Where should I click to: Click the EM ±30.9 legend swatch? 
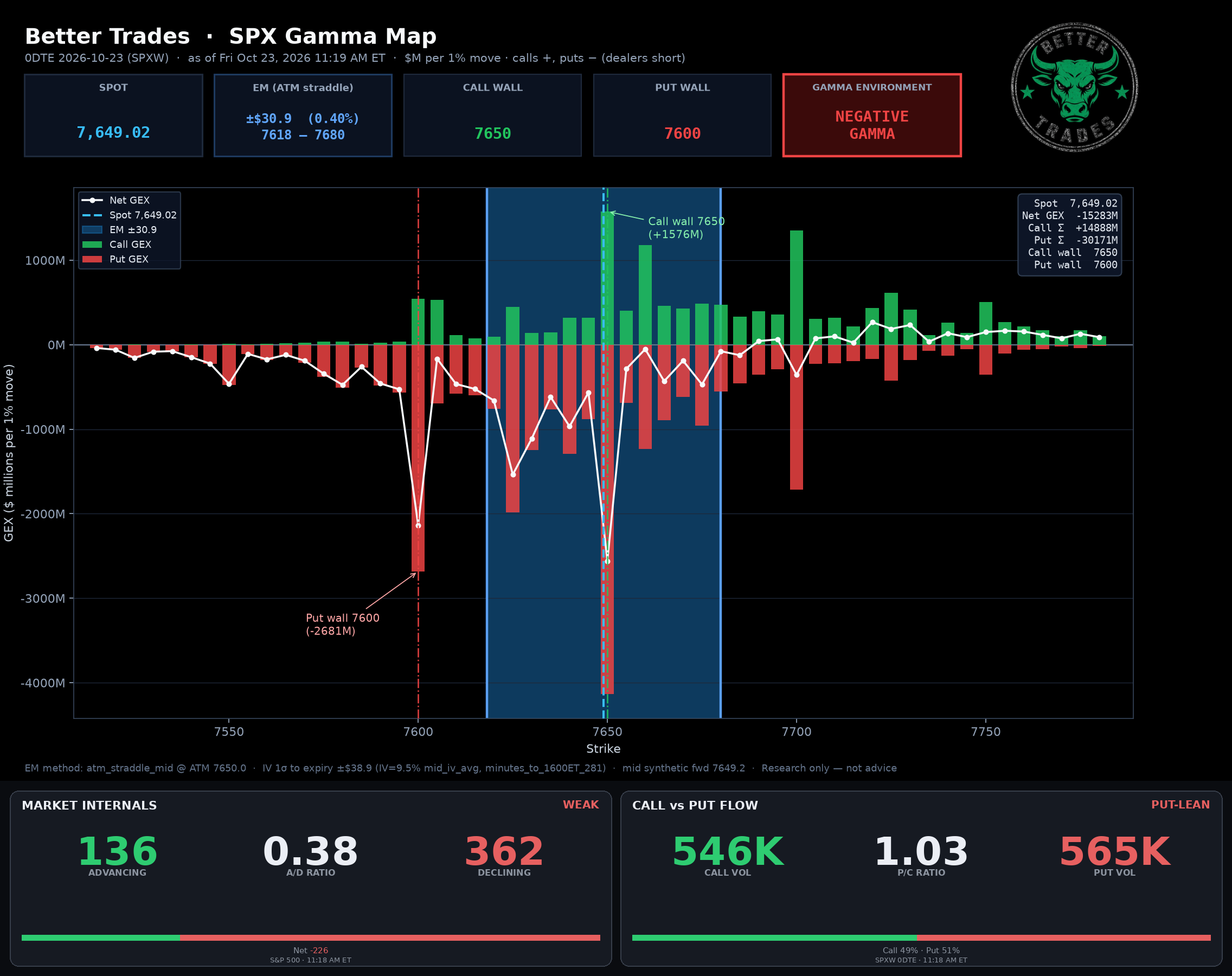coord(92,230)
